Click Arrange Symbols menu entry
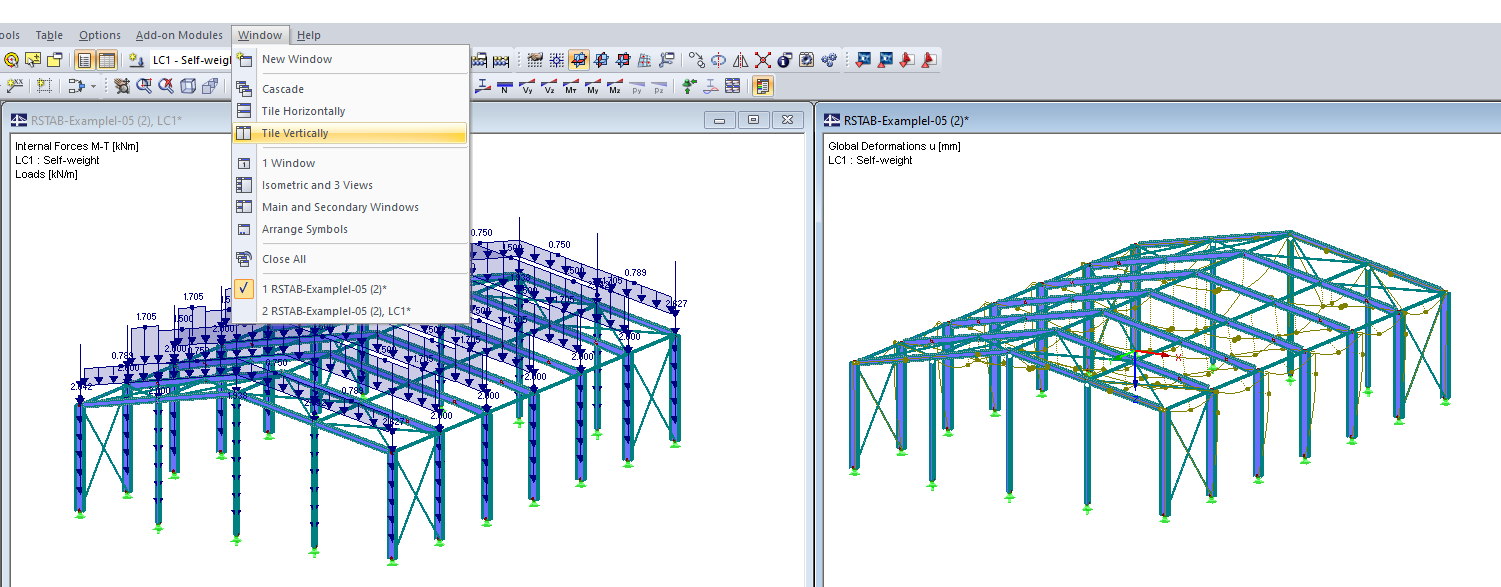The image size is (1501, 587). click(x=349, y=229)
